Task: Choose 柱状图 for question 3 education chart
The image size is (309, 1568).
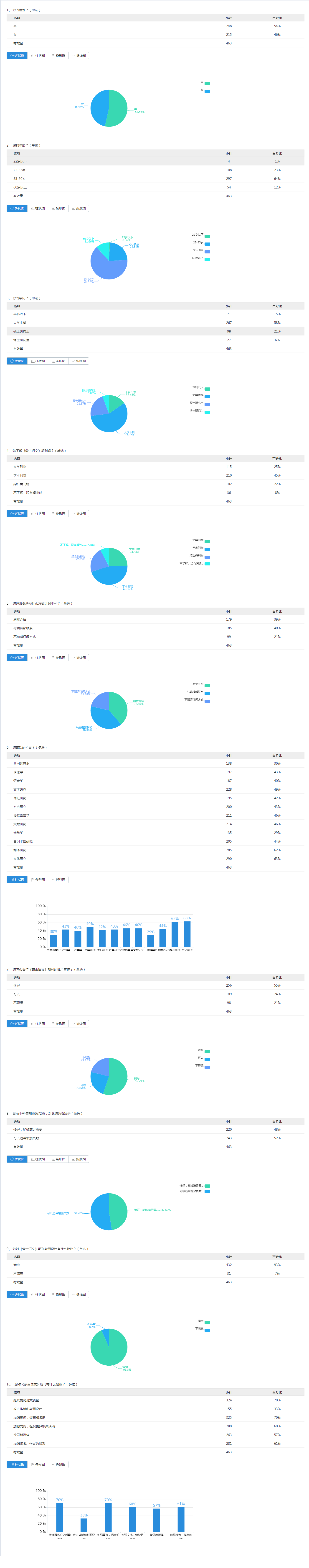Action: [x=38, y=361]
